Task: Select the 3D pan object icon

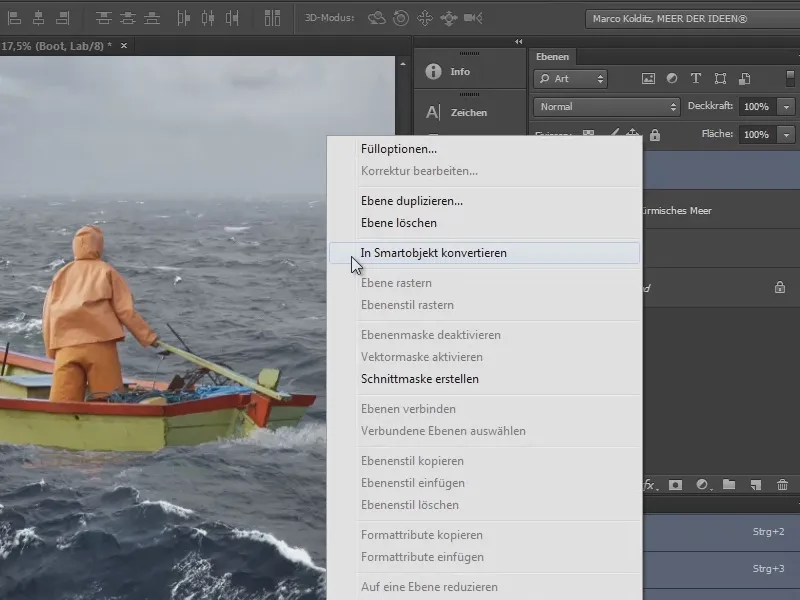Action: [x=424, y=18]
